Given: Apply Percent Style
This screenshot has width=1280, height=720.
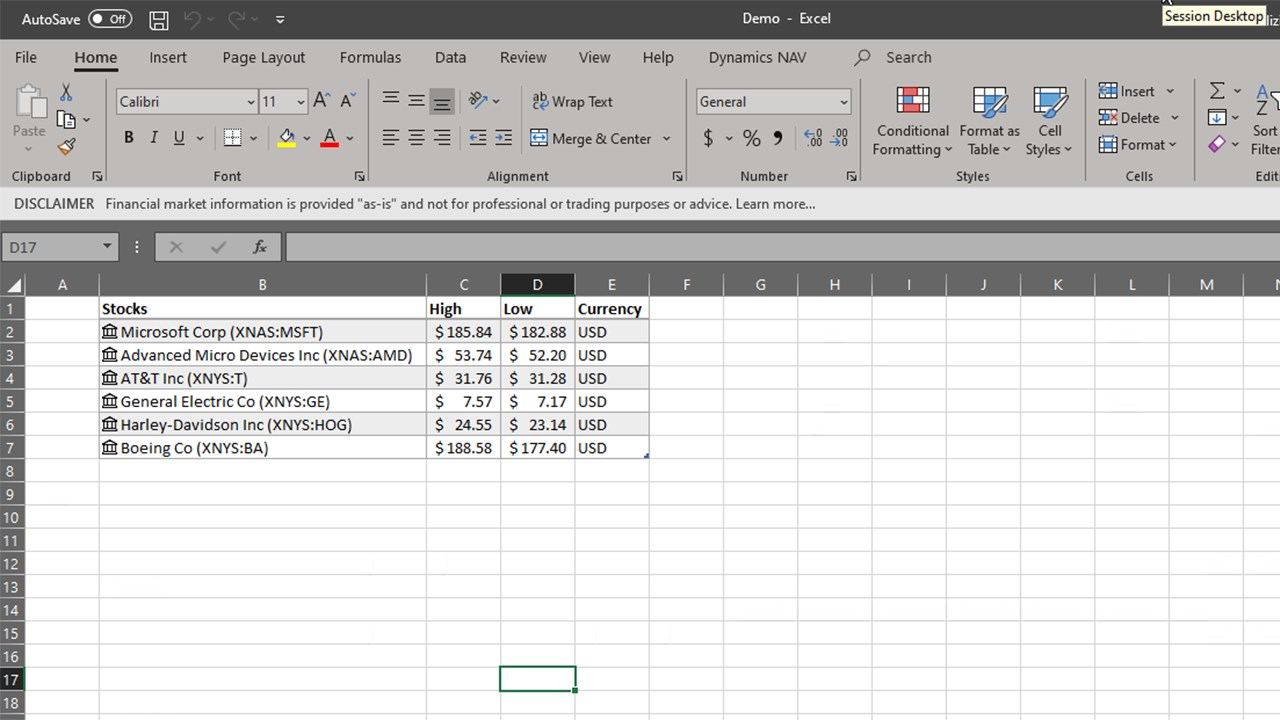Looking at the screenshot, I should (752, 138).
